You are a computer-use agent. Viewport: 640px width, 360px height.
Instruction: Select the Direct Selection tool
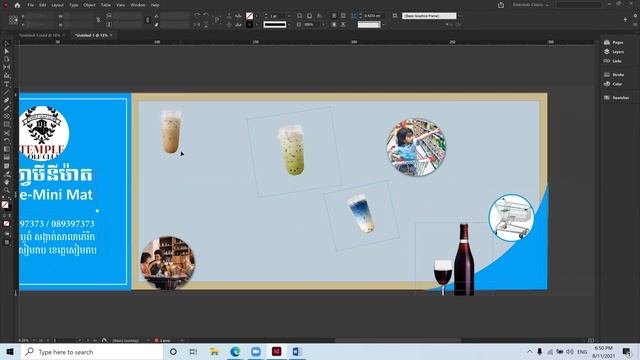point(7,51)
